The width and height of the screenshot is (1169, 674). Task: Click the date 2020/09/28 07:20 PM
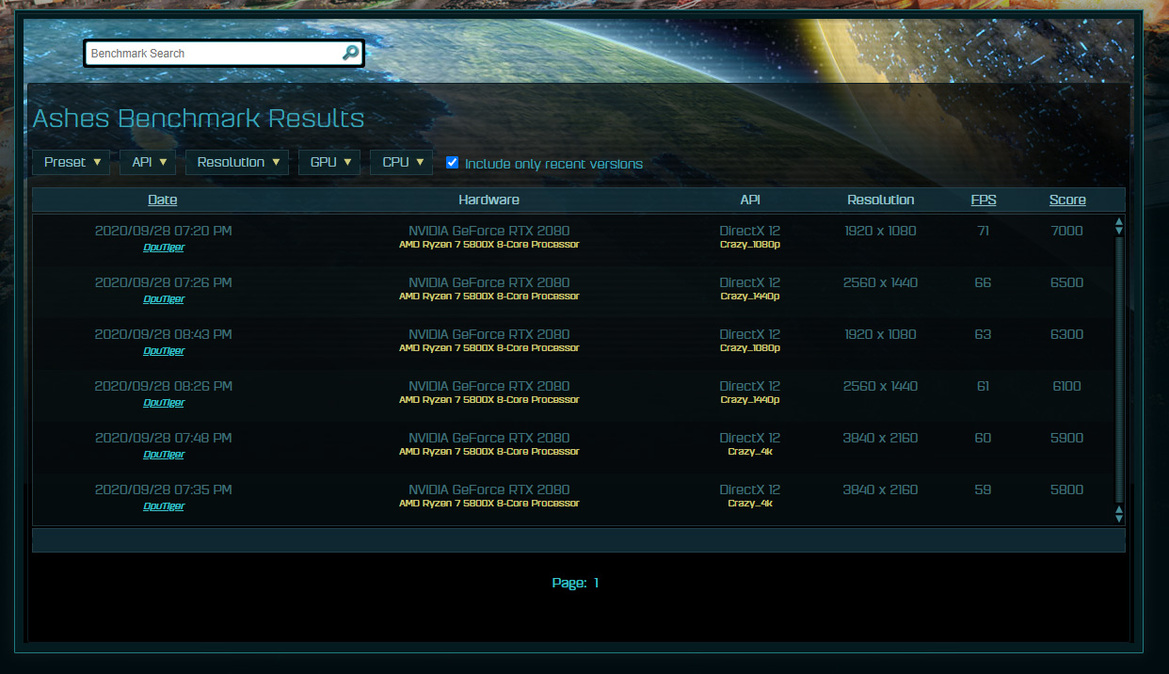[x=163, y=231]
